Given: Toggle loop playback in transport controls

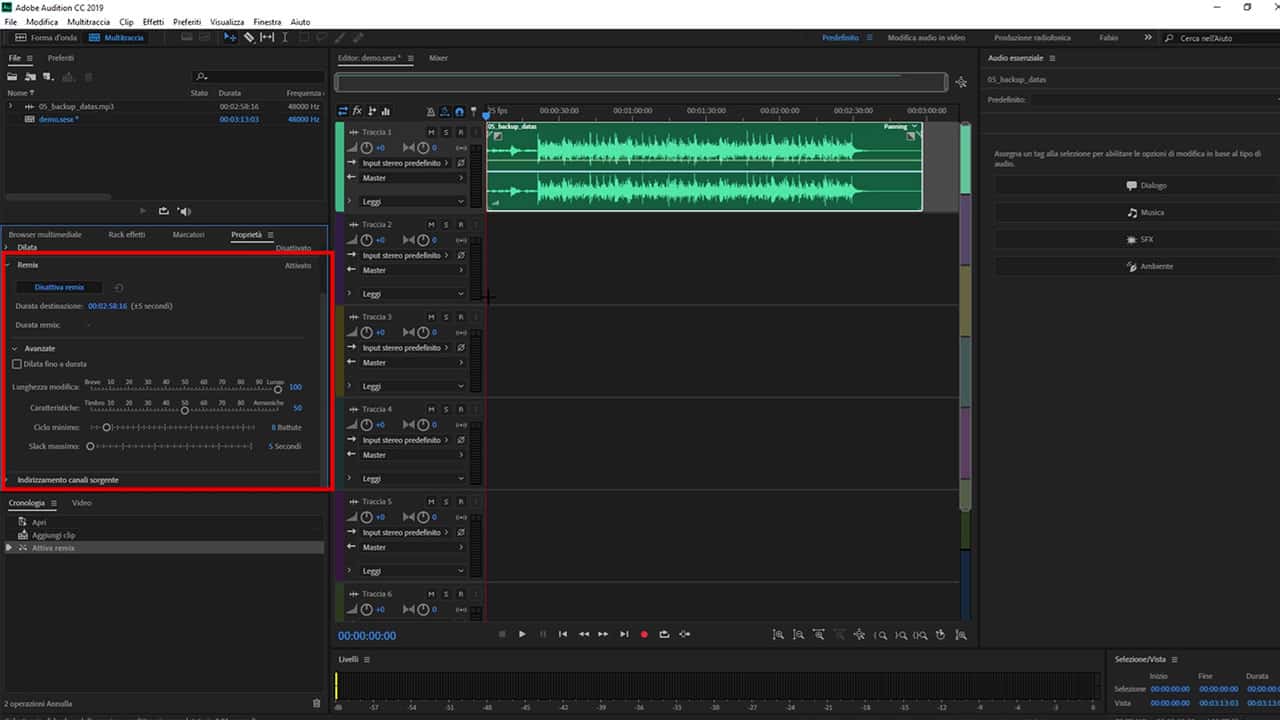Looking at the screenshot, I should tap(664, 634).
